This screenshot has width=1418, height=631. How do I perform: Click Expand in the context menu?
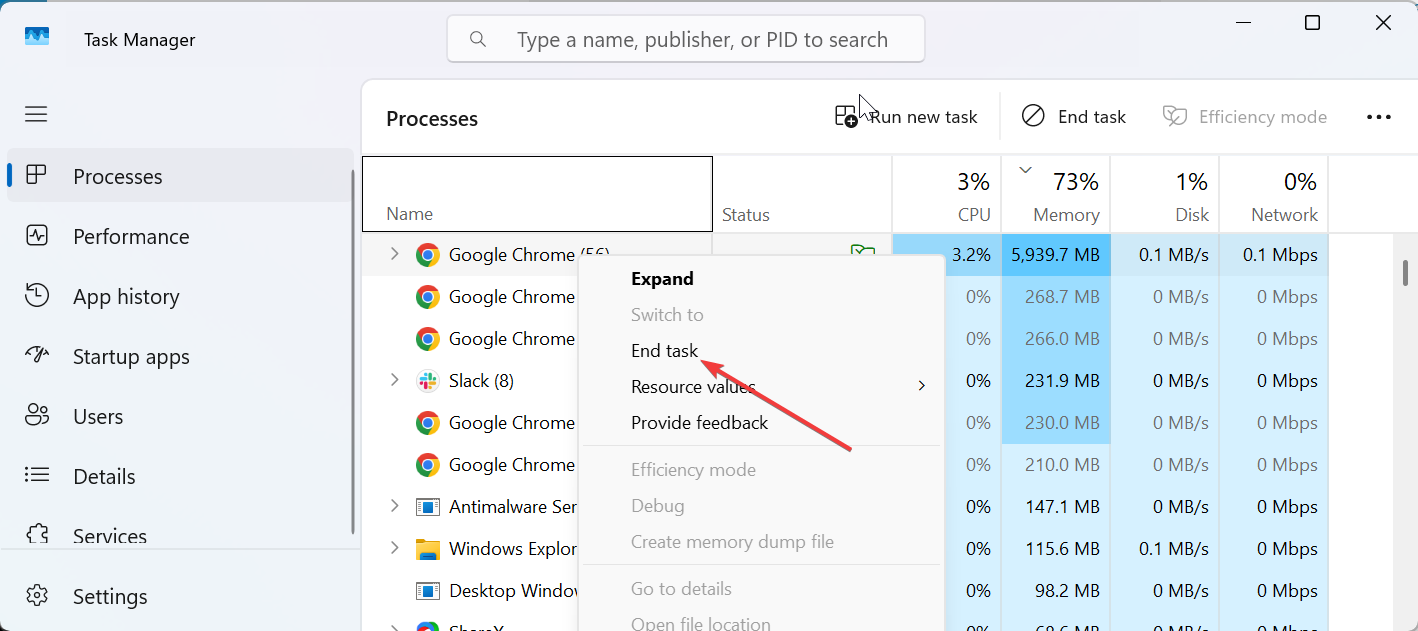pos(662,278)
